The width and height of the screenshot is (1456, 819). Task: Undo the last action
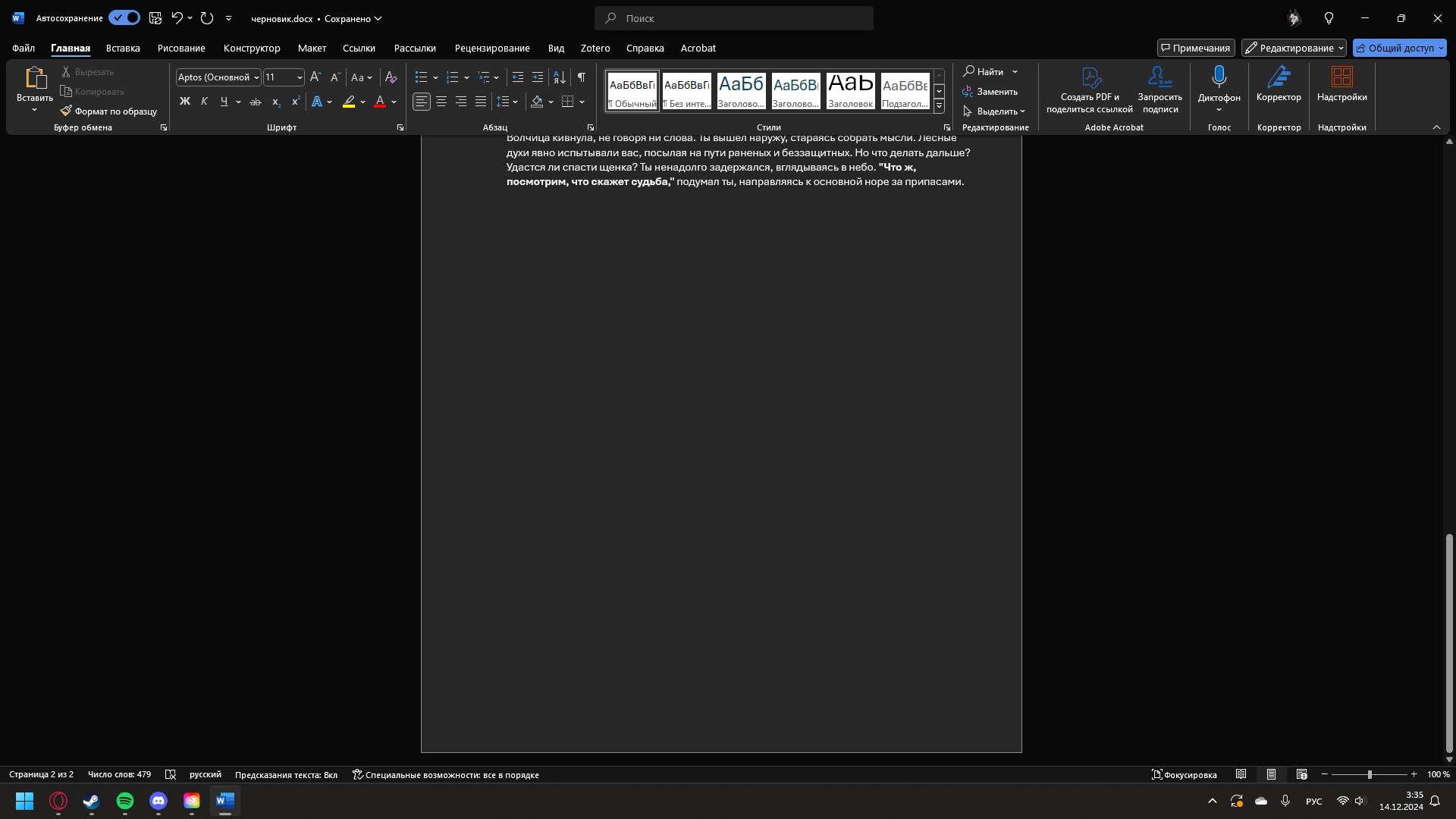177,17
